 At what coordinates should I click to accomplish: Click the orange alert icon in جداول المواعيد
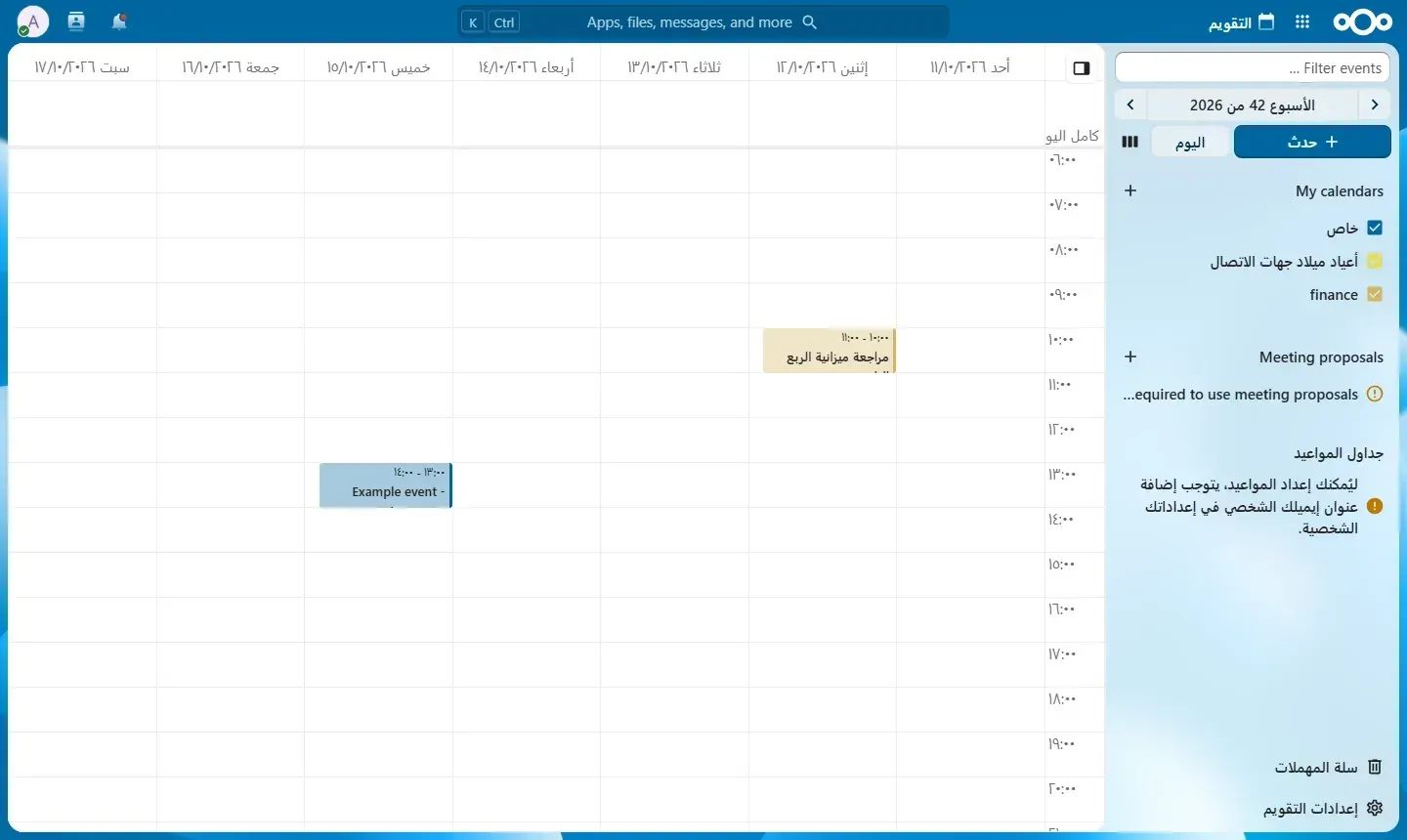pyautogui.click(x=1375, y=506)
